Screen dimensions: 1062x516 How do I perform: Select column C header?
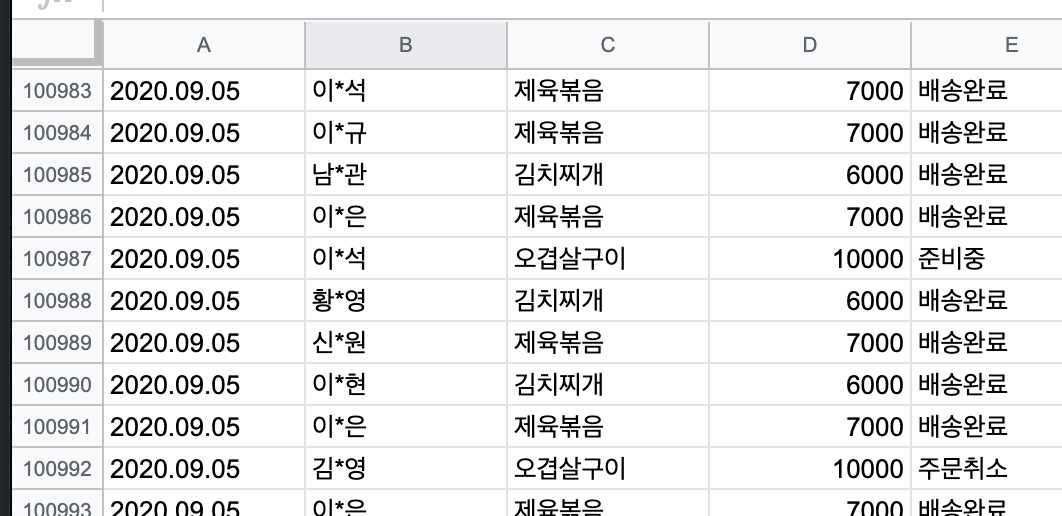pyautogui.click(x=608, y=45)
